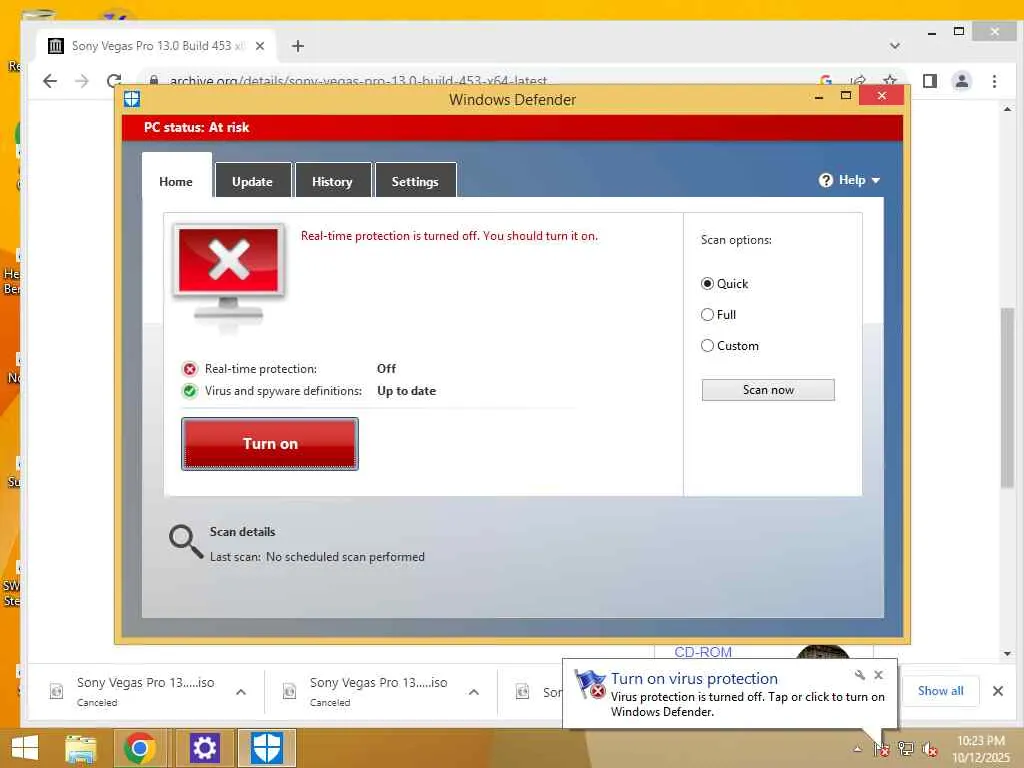Open a new Chrome tab
Image resolution: width=1024 pixels, height=768 pixels.
[298, 46]
